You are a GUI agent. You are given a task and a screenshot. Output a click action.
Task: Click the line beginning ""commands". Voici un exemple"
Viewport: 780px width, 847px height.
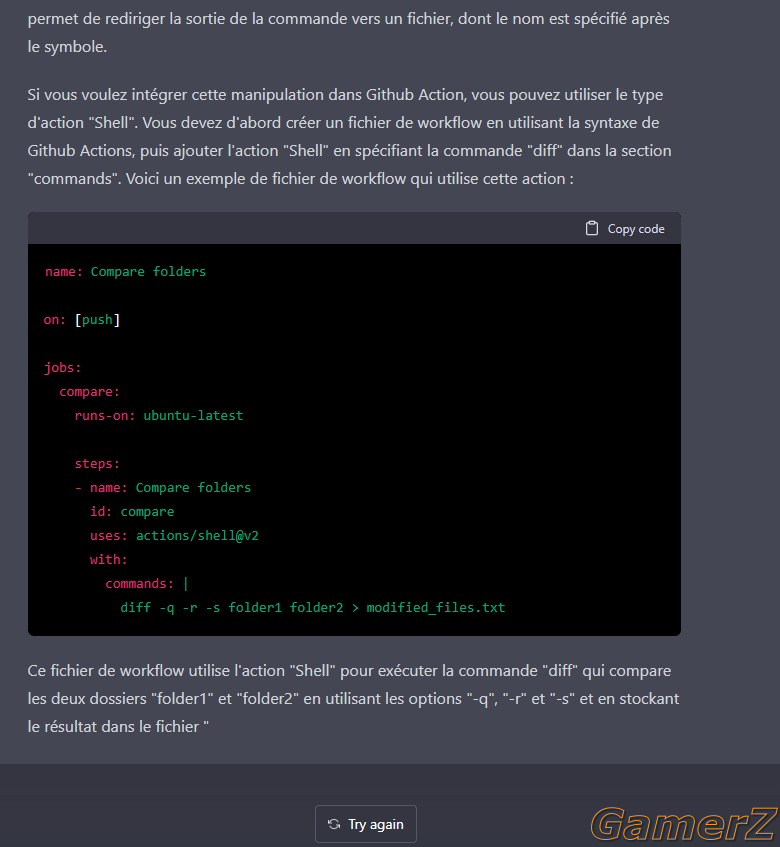click(300, 178)
